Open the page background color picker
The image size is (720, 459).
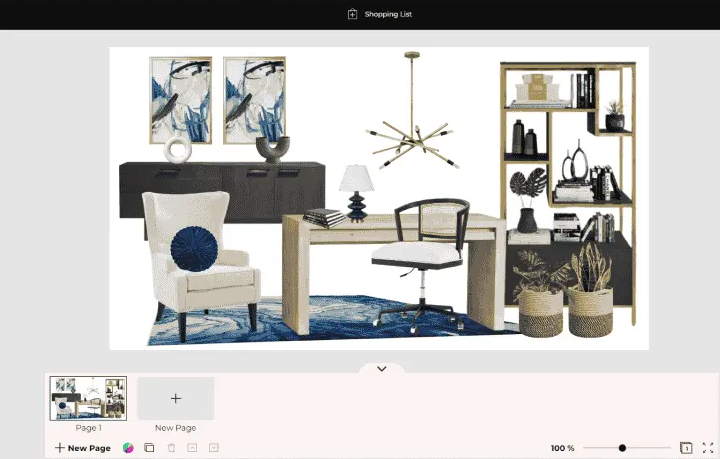tap(128, 448)
